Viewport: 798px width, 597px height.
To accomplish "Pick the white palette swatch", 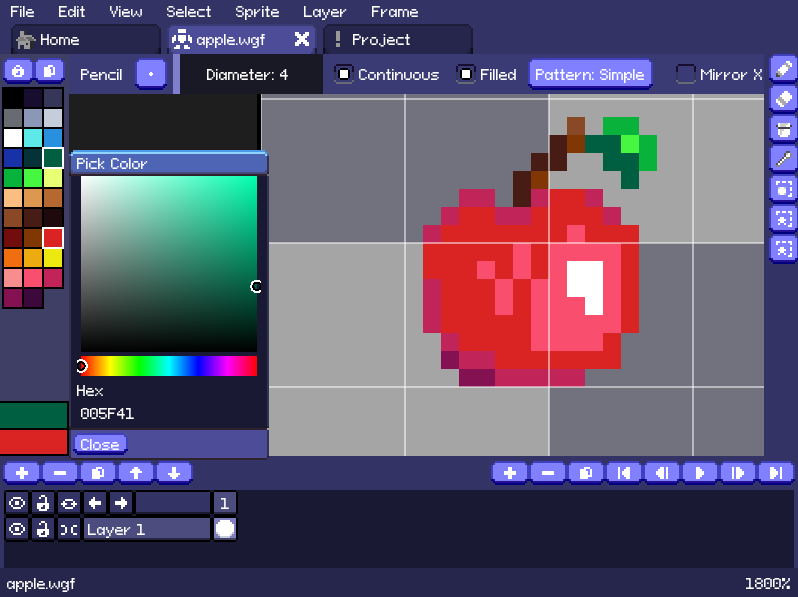I will point(13,138).
